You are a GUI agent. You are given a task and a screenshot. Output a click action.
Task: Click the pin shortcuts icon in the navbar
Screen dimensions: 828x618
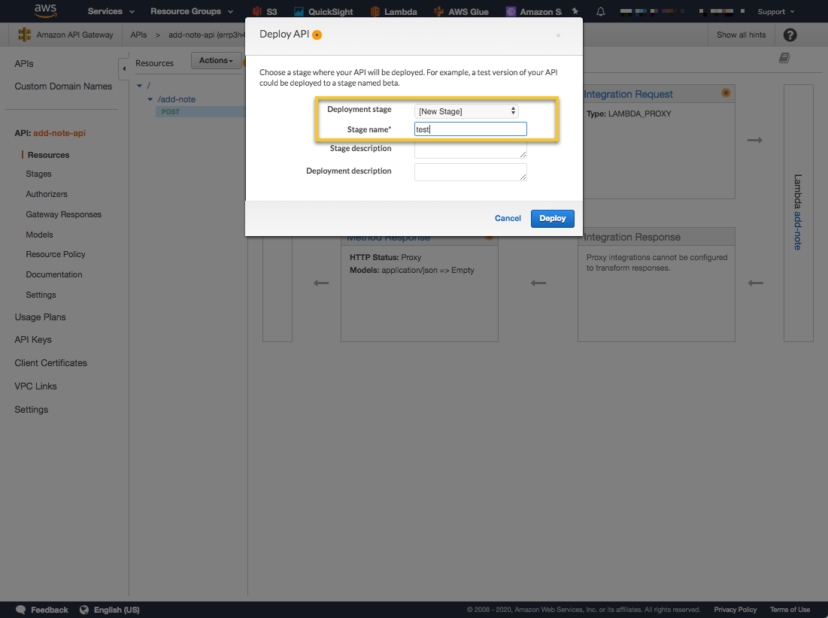click(x=576, y=11)
